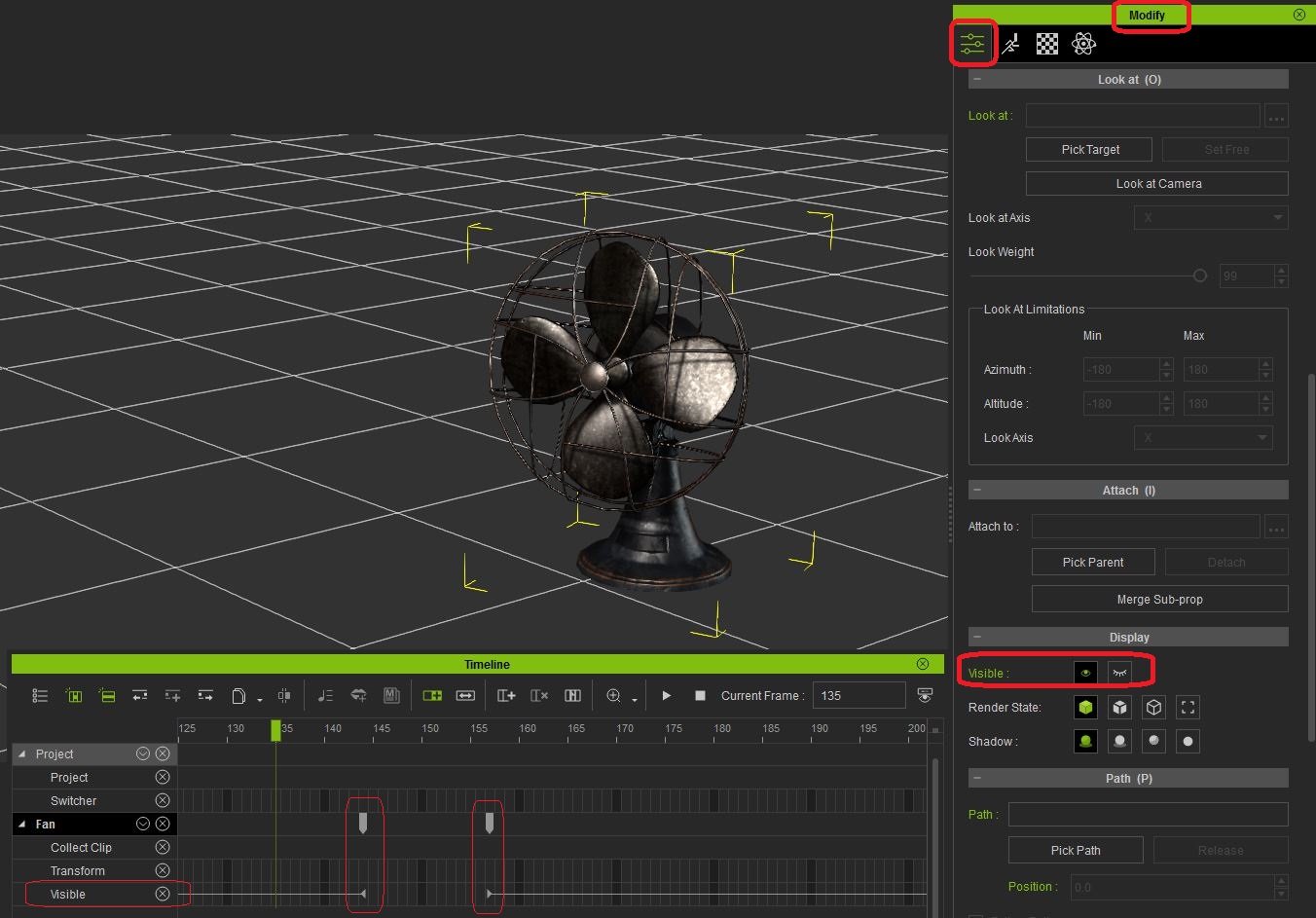
Task: Click the Pick Parent button
Action: [1093, 562]
